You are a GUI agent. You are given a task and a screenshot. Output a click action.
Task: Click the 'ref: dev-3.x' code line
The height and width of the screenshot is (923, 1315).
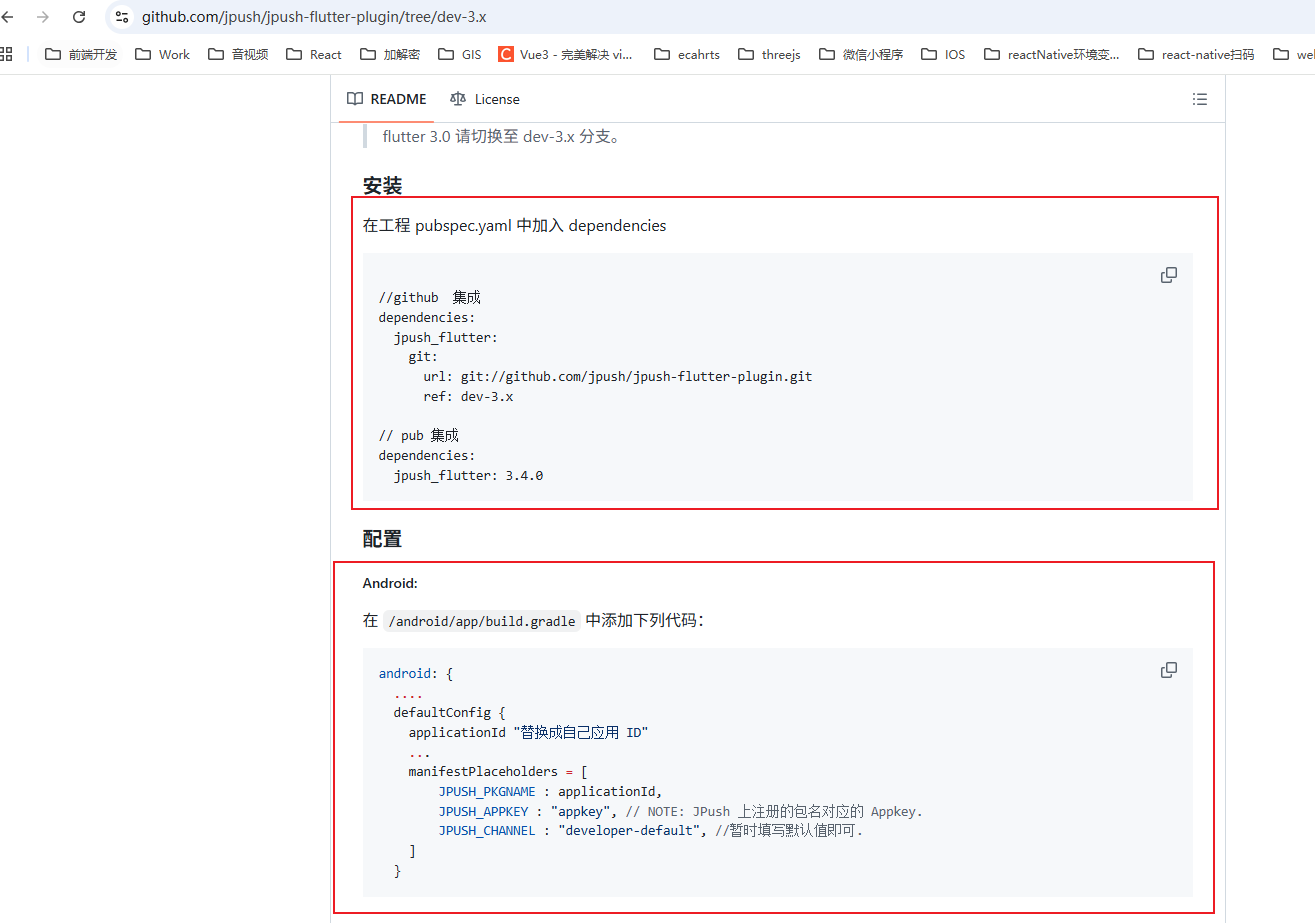pos(468,397)
